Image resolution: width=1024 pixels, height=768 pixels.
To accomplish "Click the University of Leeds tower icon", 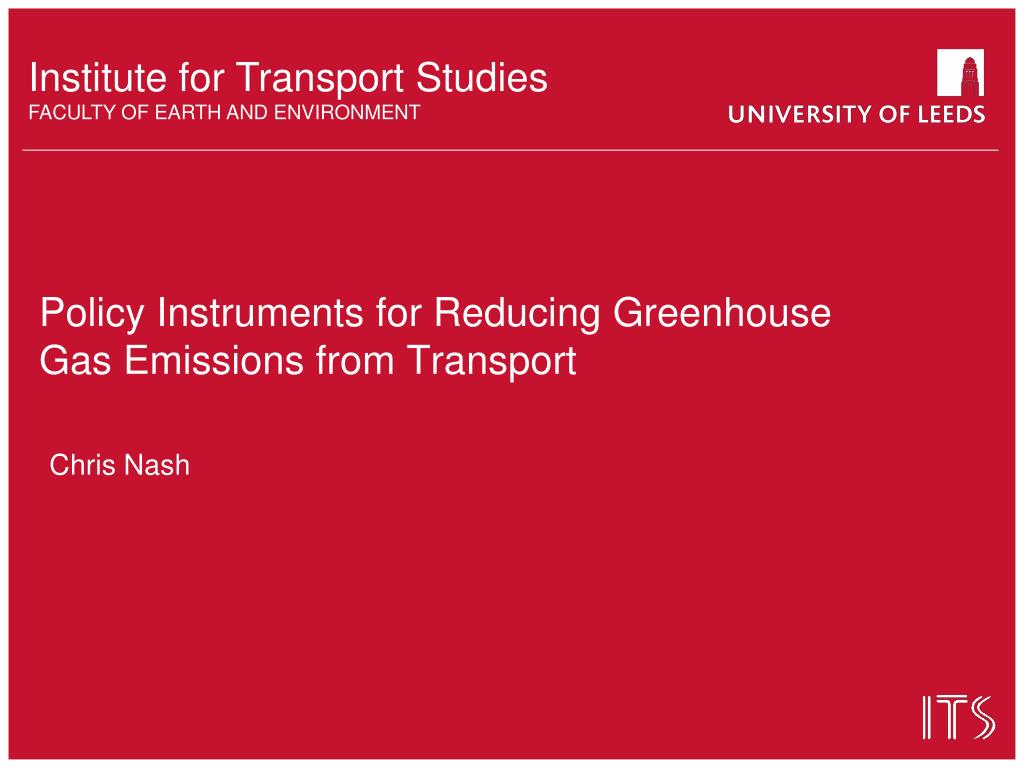I will tap(961, 72).
